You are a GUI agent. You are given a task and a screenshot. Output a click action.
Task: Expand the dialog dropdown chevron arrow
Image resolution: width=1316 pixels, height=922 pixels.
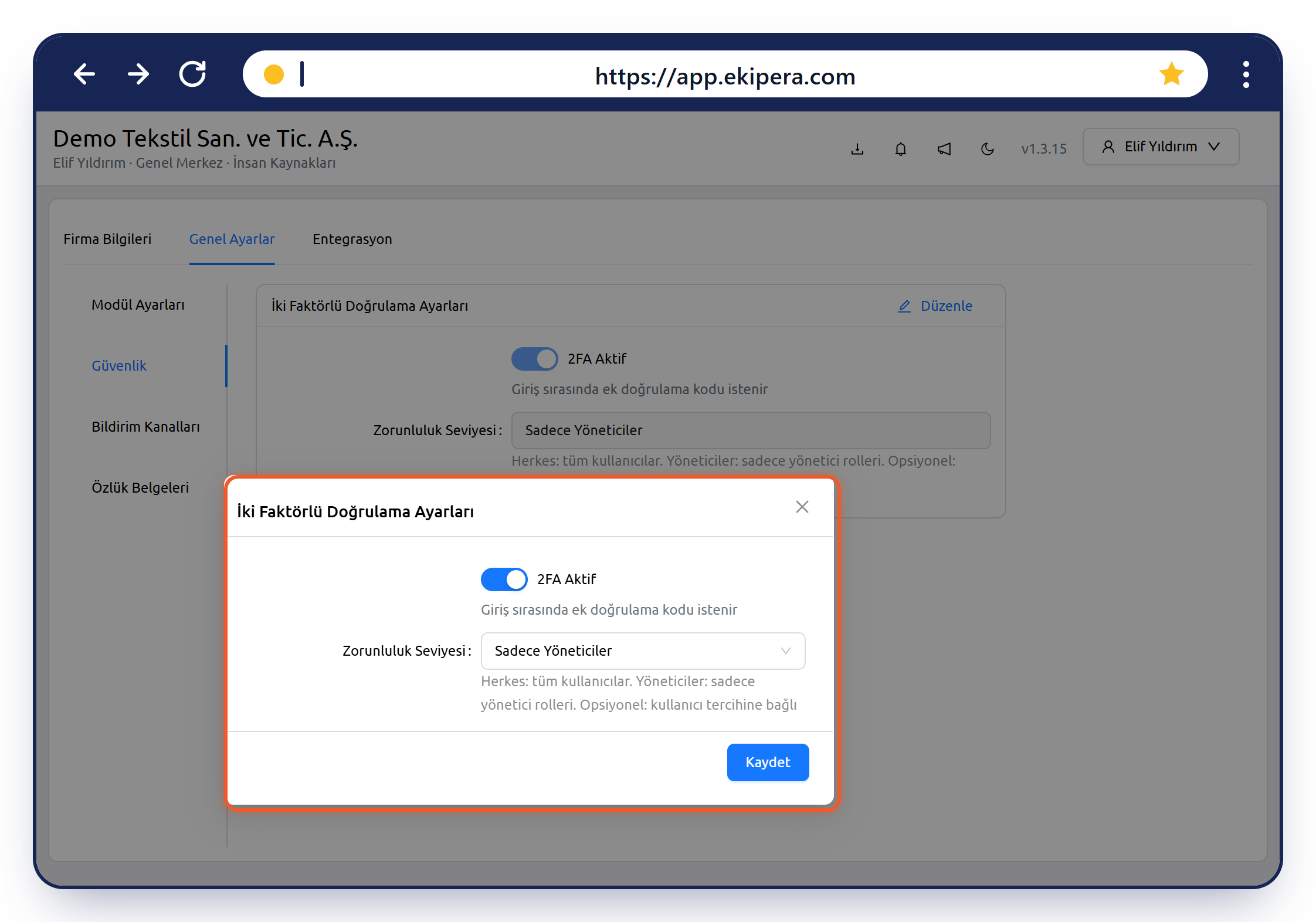pos(786,651)
